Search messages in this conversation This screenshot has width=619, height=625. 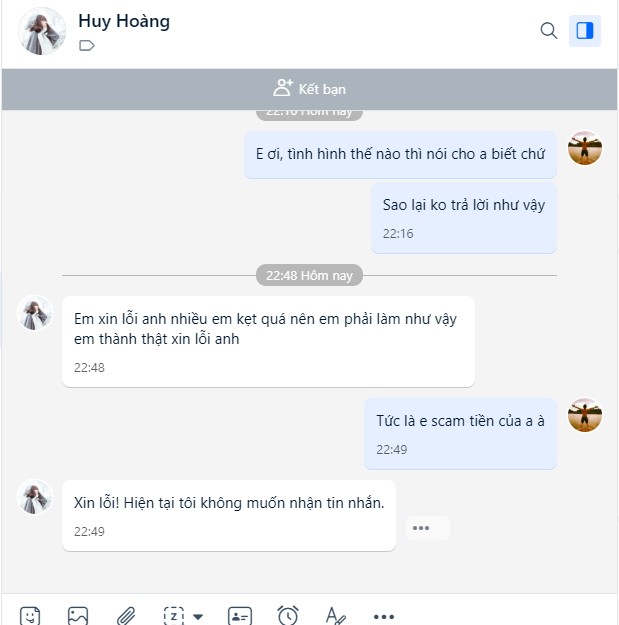click(x=549, y=31)
